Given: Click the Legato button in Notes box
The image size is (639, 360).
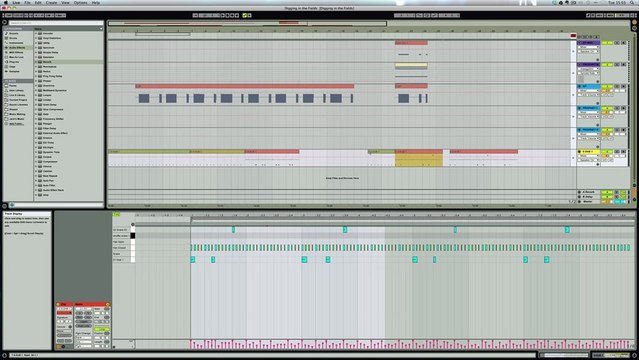Looking at the screenshot, I should pyautogui.click(x=83, y=321).
